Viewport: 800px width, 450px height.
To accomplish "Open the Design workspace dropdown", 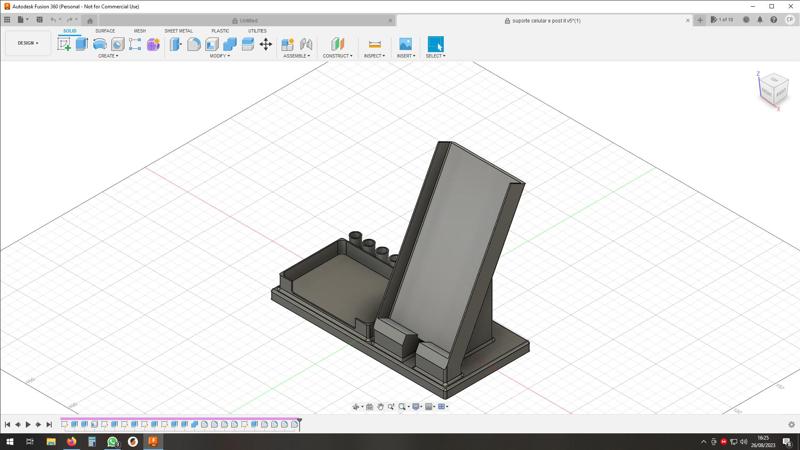I will (x=27, y=43).
